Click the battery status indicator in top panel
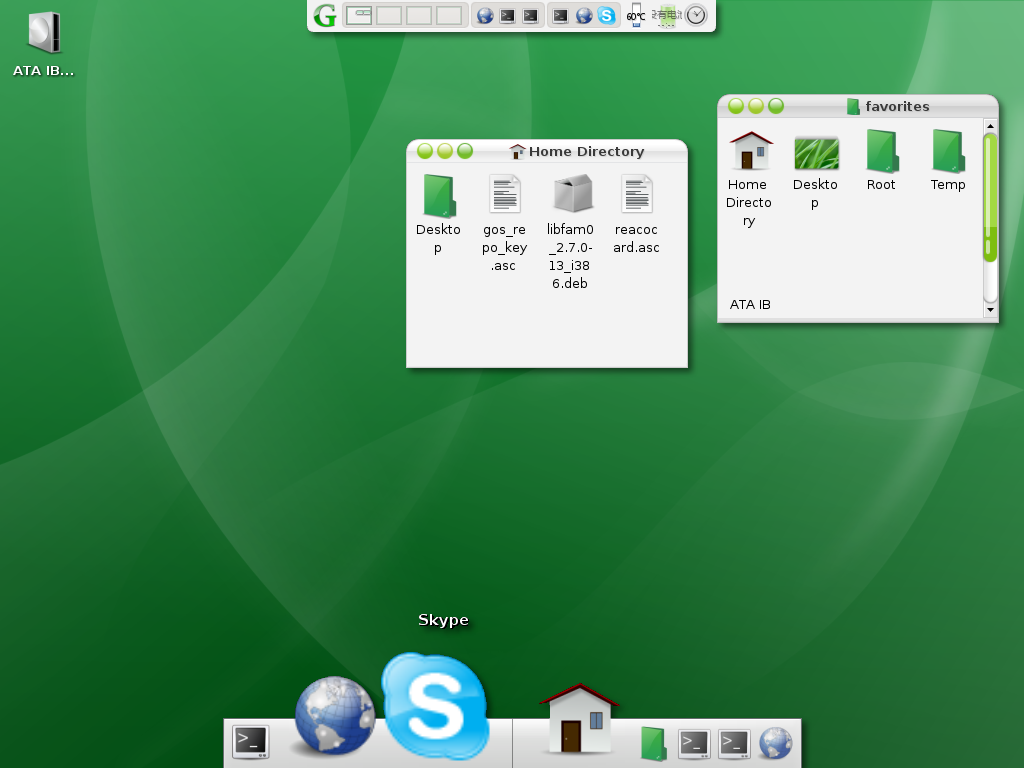 [667, 16]
